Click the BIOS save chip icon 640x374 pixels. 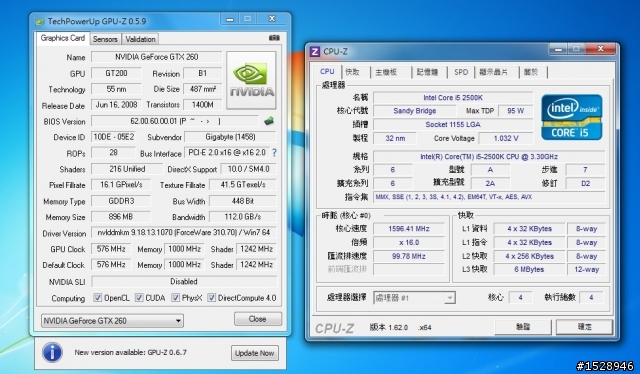[269, 121]
